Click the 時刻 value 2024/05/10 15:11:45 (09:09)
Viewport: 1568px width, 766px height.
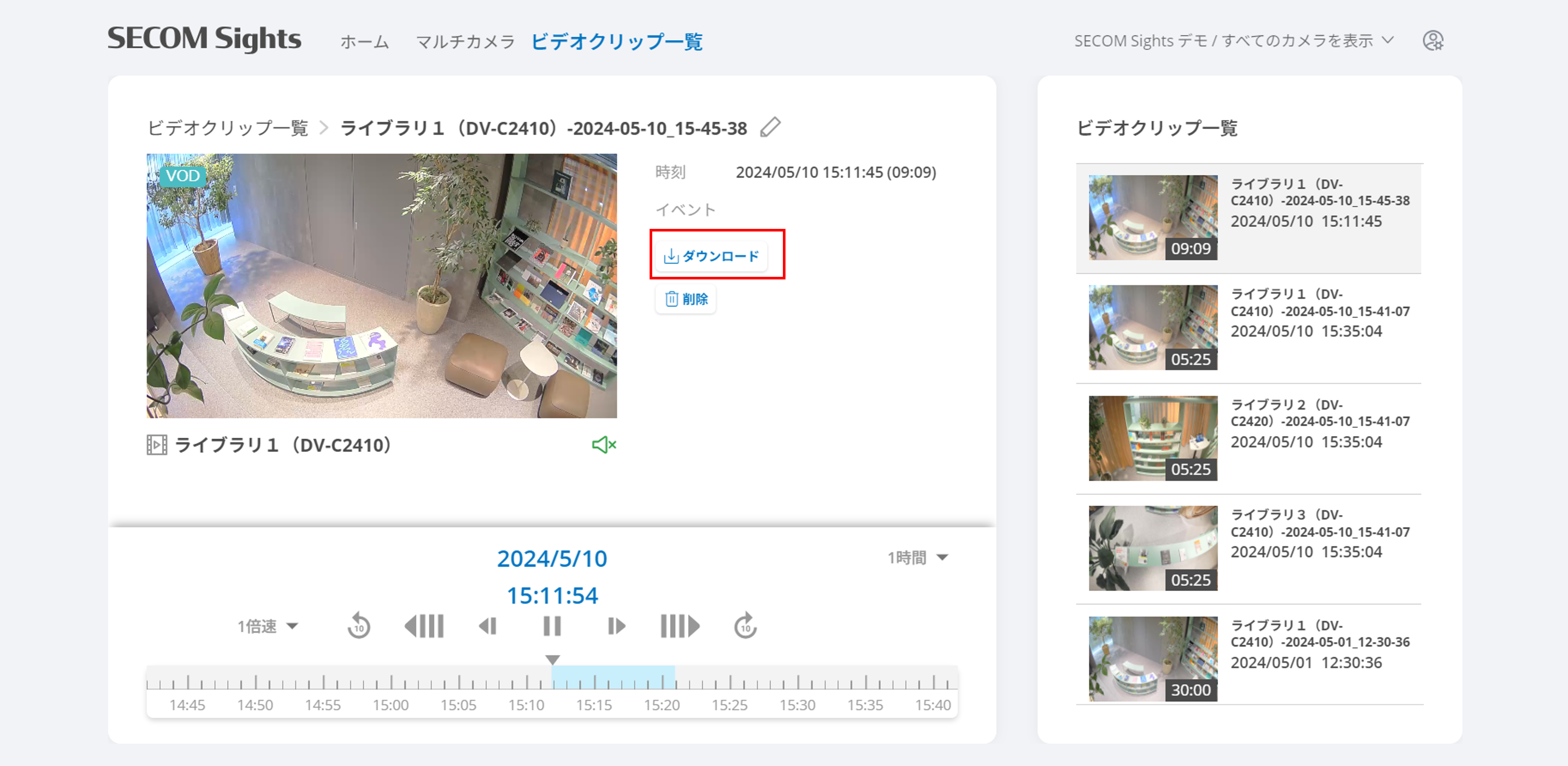point(836,172)
